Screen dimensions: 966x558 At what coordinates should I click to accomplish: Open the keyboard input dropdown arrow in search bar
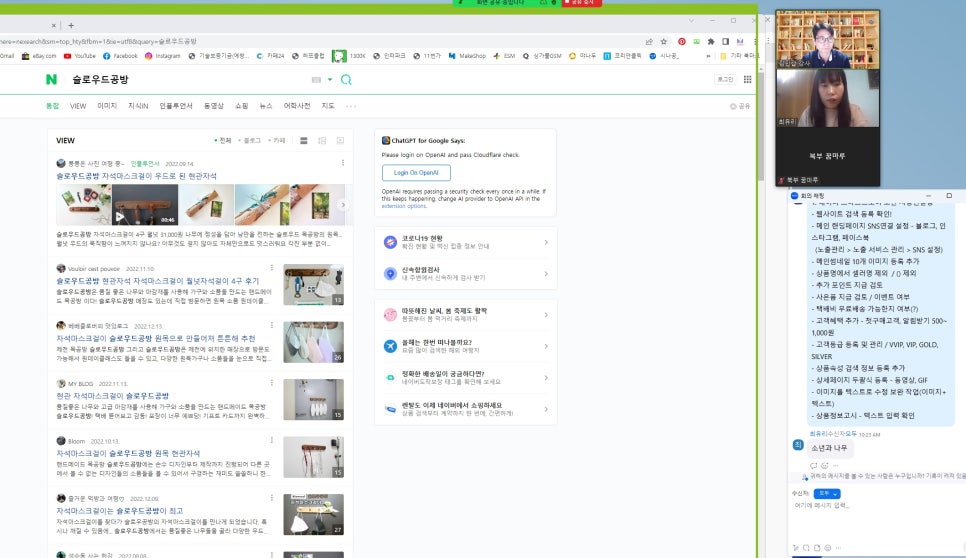[330, 79]
